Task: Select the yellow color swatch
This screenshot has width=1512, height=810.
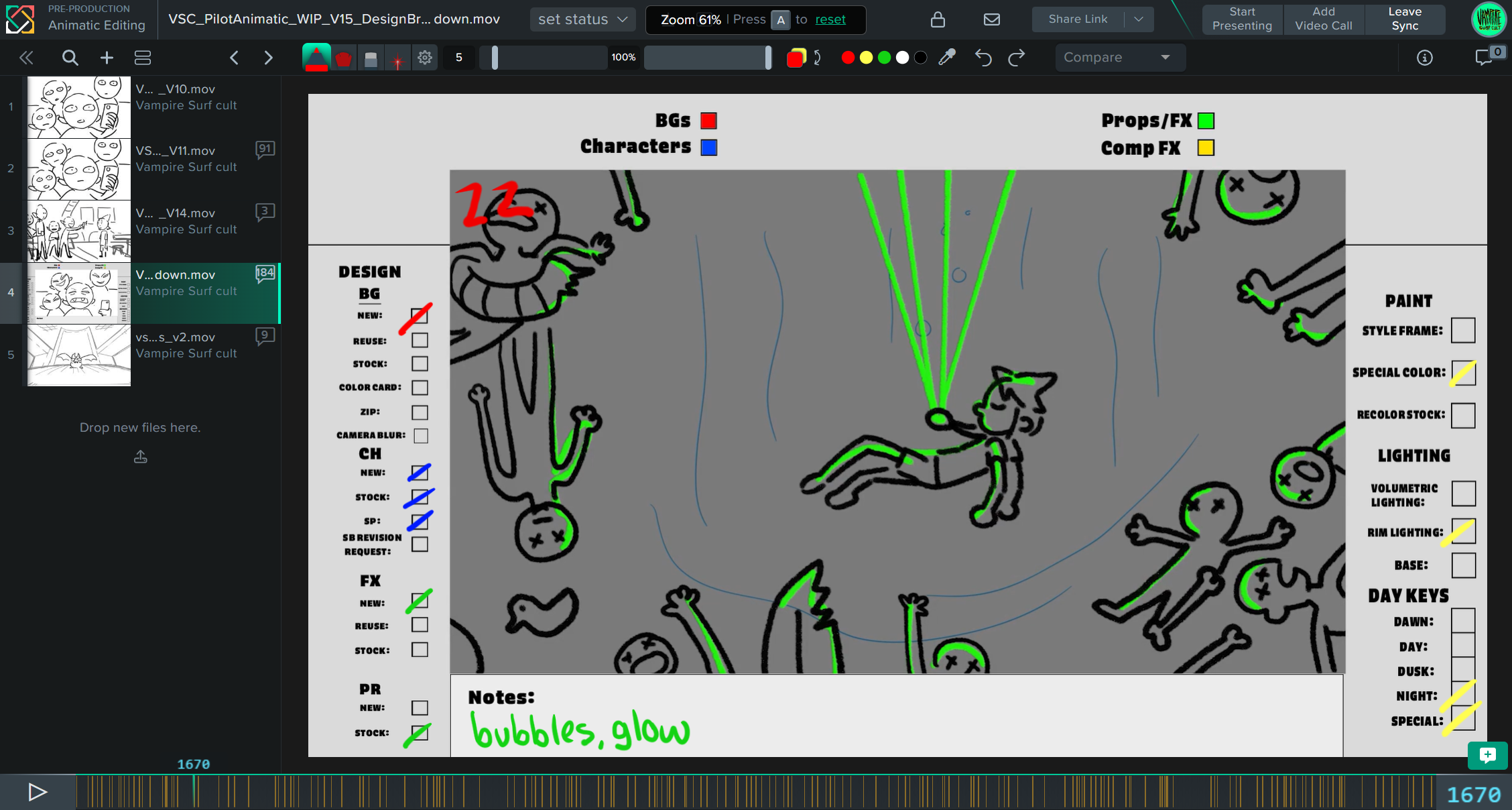Action: pyautogui.click(x=866, y=58)
